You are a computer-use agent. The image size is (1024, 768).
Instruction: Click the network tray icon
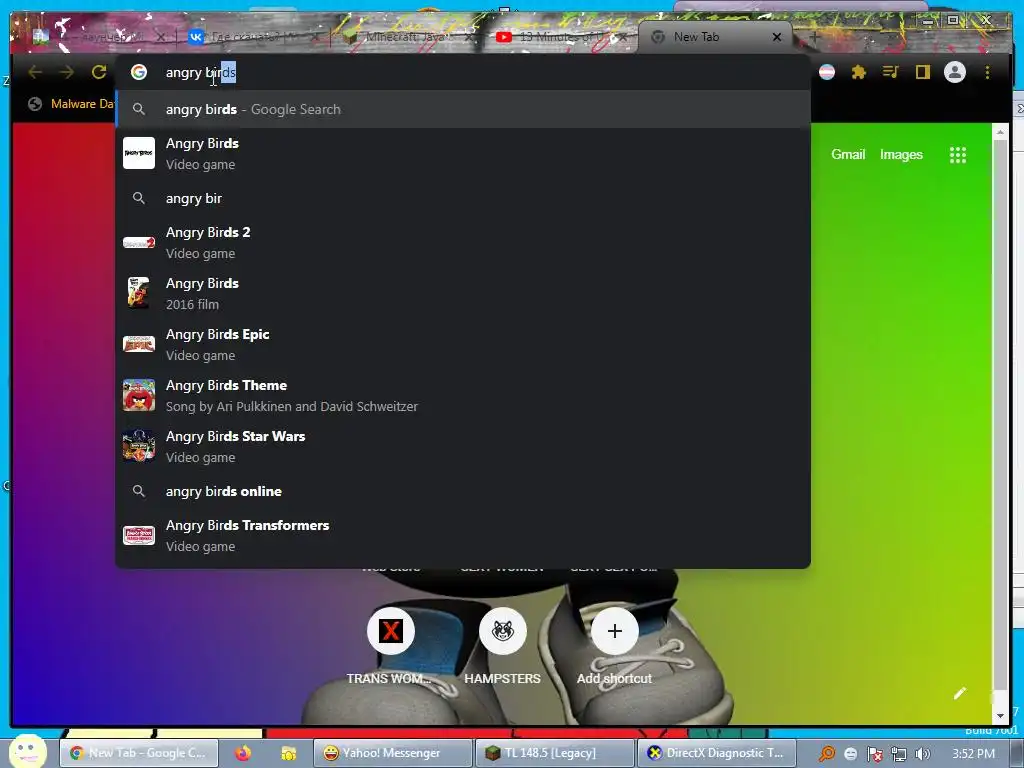pyautogui.click(x=899, y=754)
